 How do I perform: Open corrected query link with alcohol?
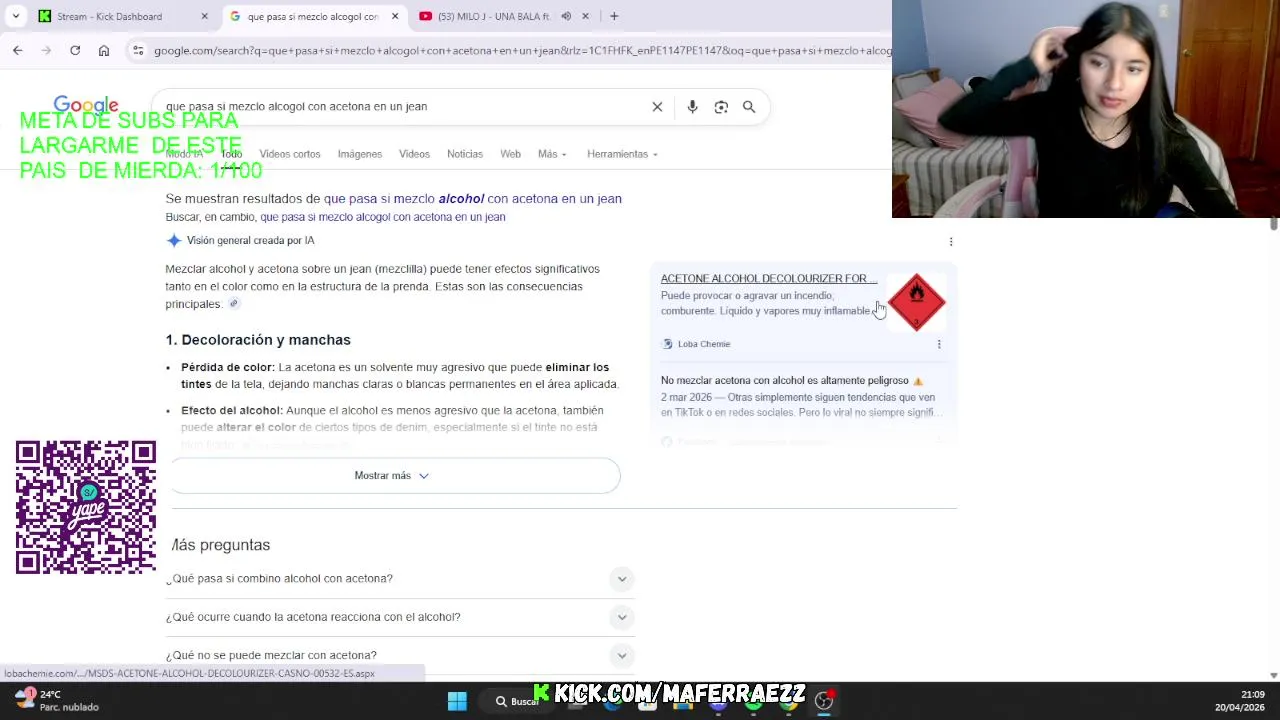(473, 199)
